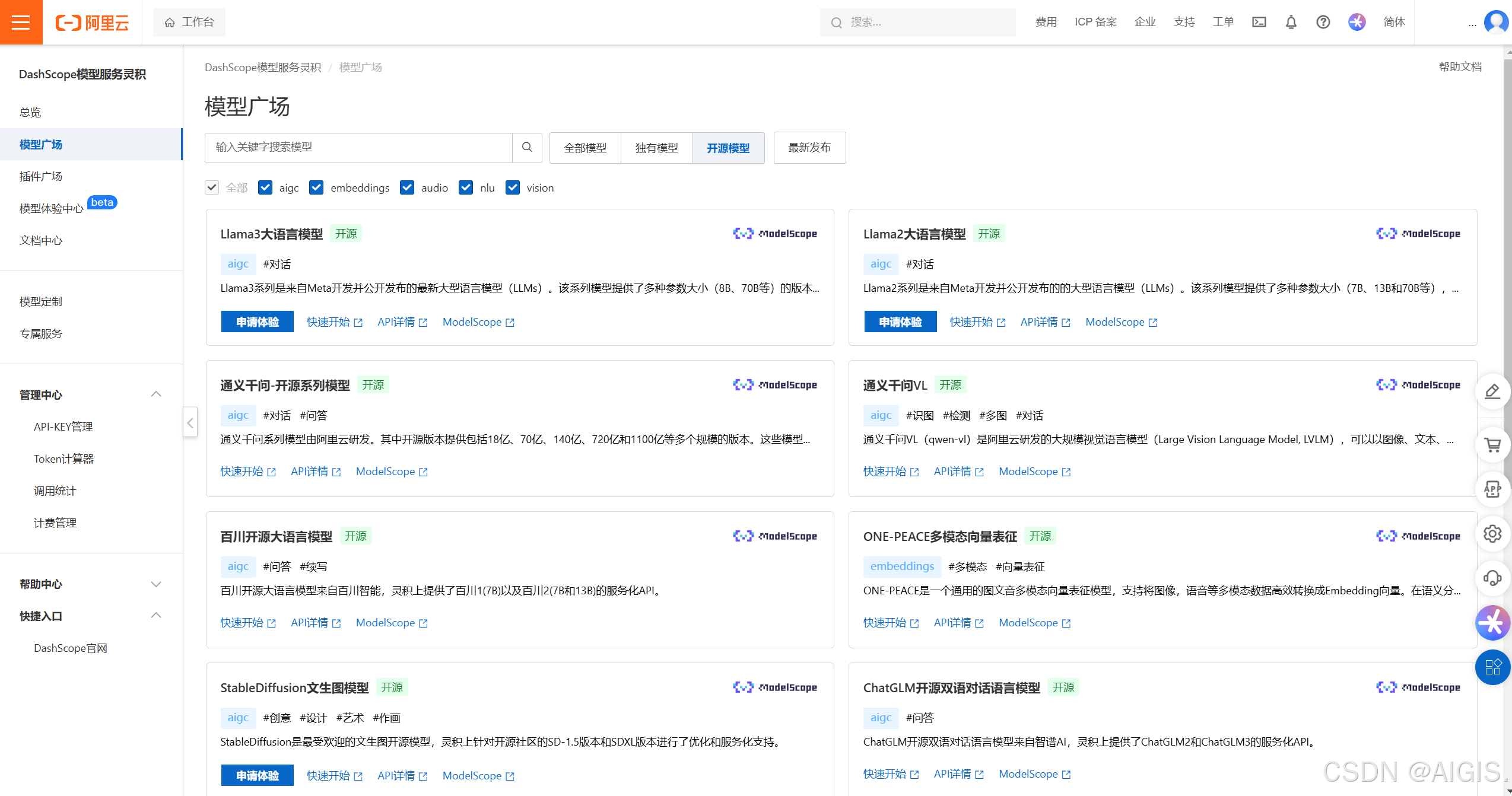Open DashScope官网 shortcut link
Image resolution: width=1512 pixels, height=796 pixels.
[x=70, y=648]
